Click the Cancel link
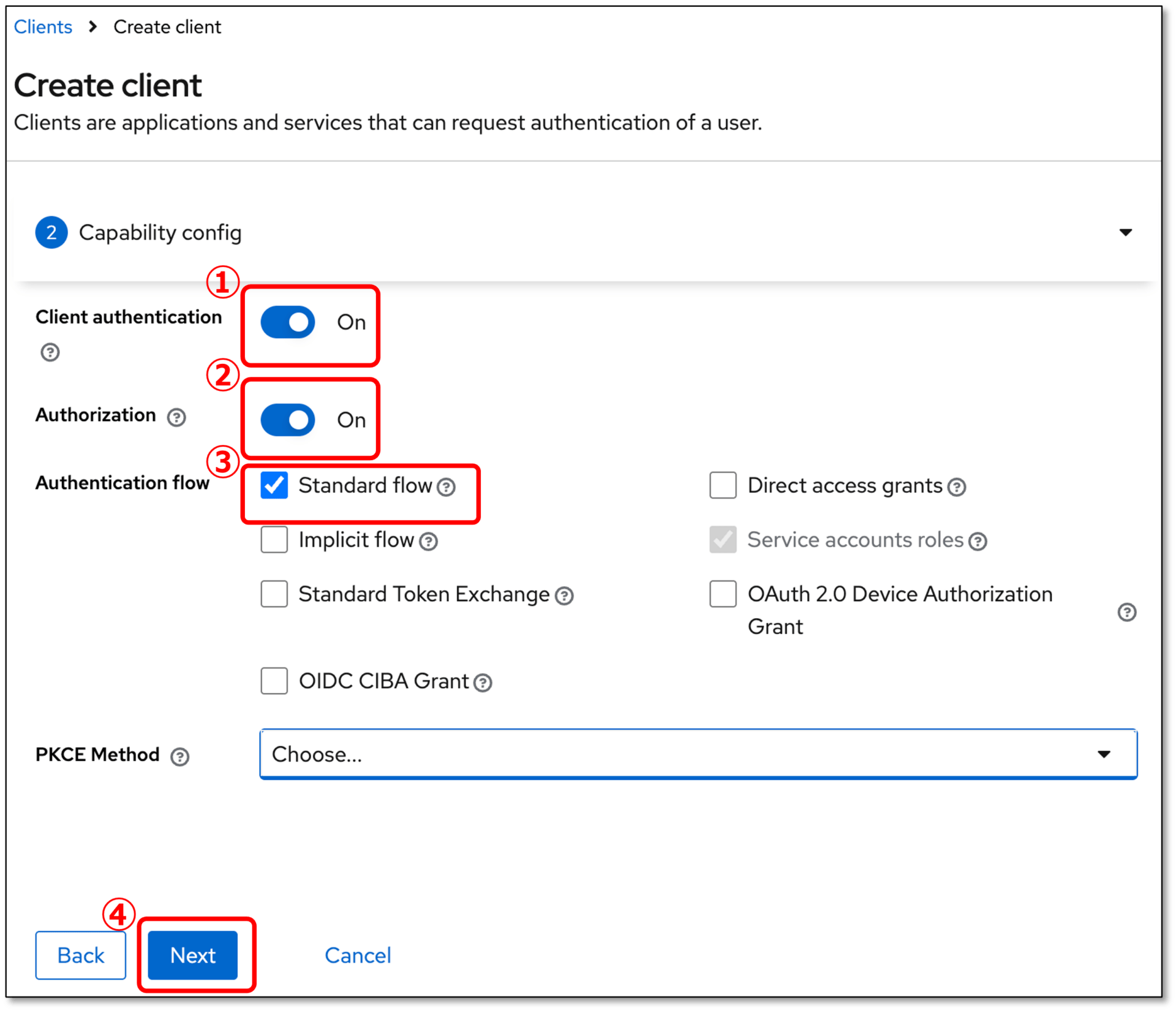Image resolution: width=1176 pixels, height=1011 pixels. 358,955
